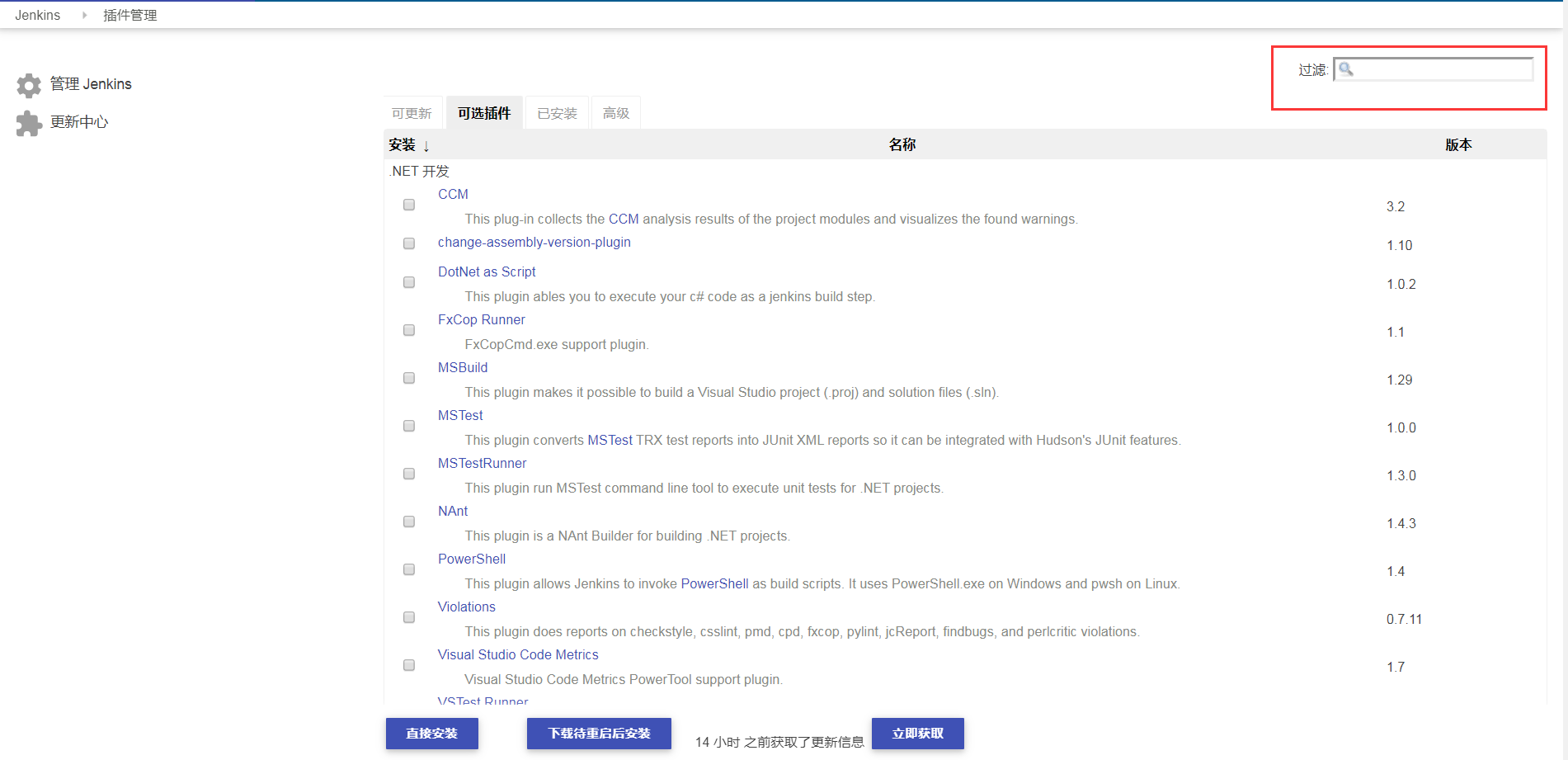Switch to the 可更新 tab
Screen dimensions: 1568x760
412,113
